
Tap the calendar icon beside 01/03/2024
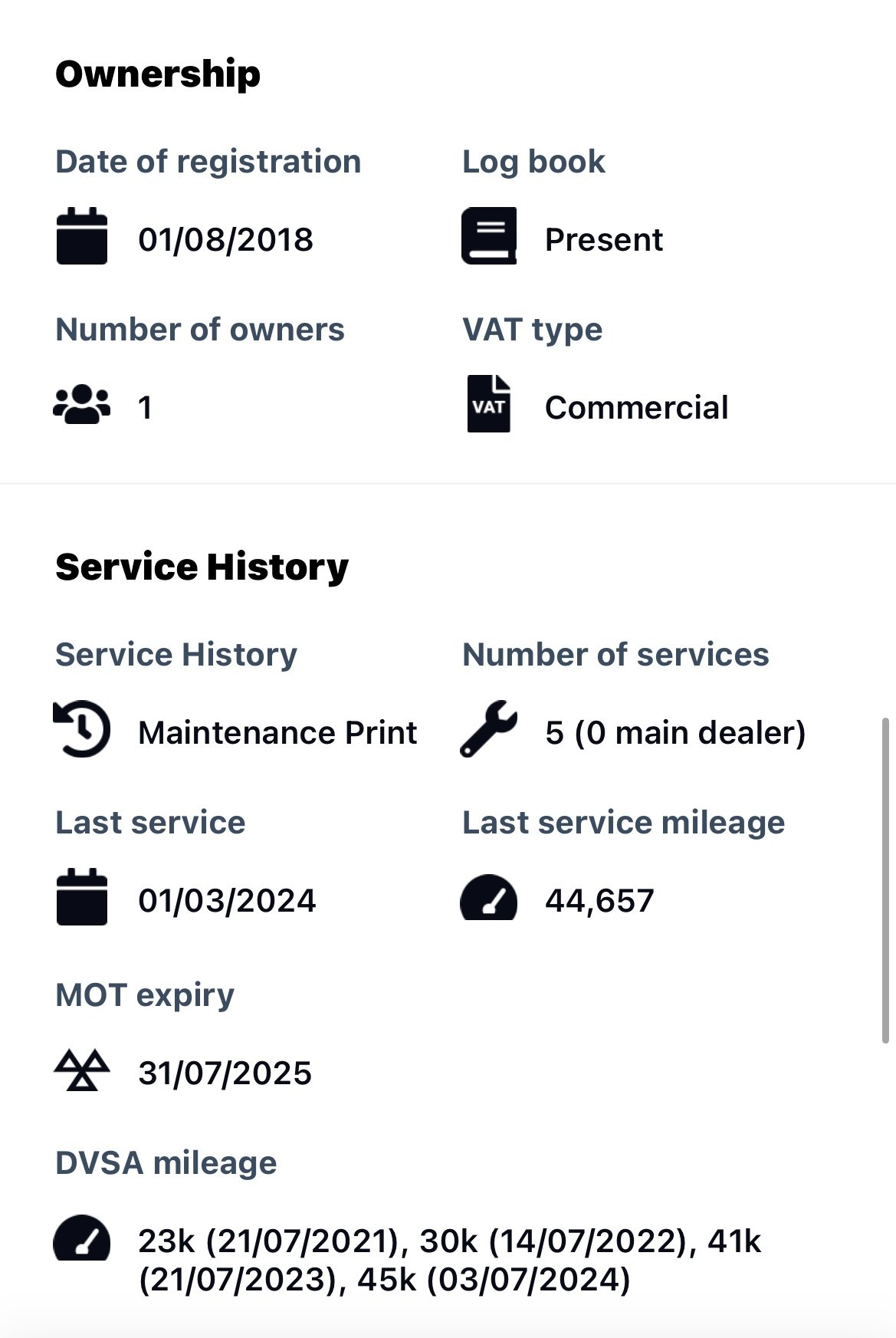tap(82, 897)
